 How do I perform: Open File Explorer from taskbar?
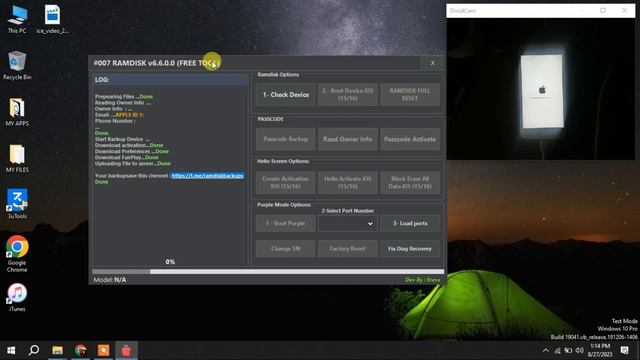(57, 350)
